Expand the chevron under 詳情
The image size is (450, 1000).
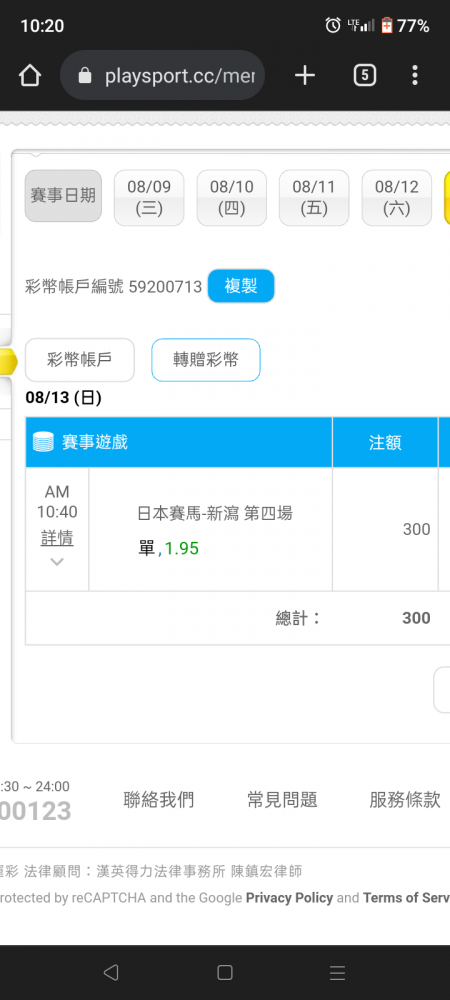[x=57, y=562]
